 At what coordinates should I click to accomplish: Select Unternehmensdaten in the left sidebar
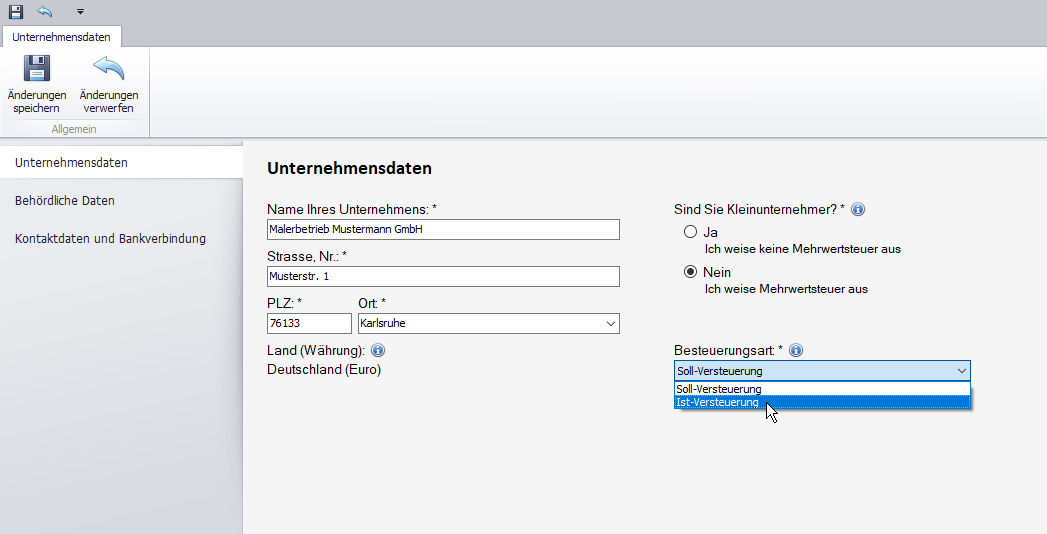click(x=71, y=162)
